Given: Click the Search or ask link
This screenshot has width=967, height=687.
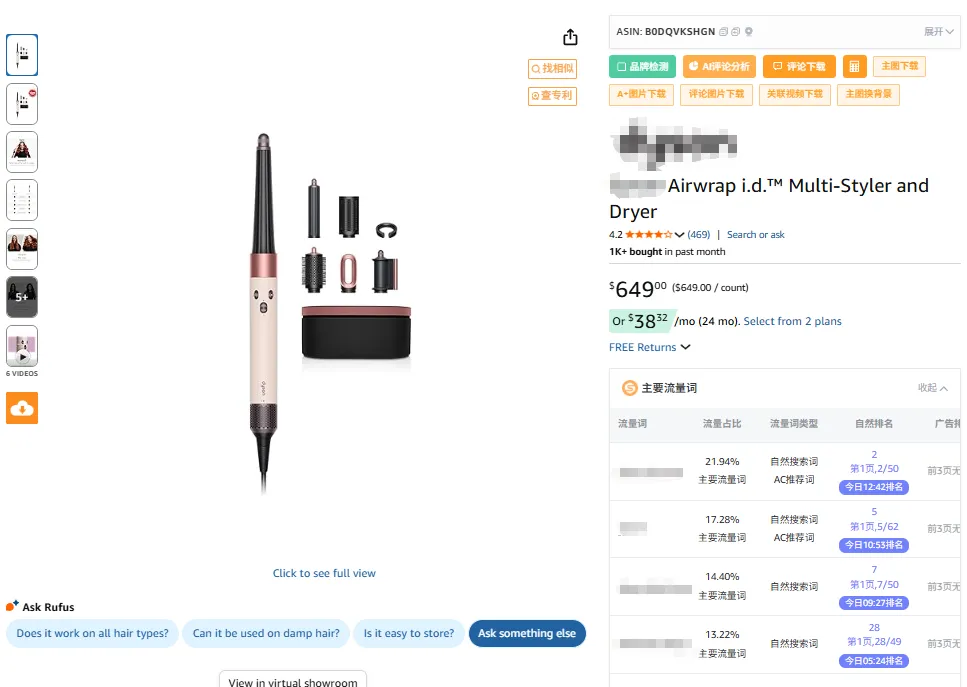Looking at the screenshot, I should click(755, 234).
